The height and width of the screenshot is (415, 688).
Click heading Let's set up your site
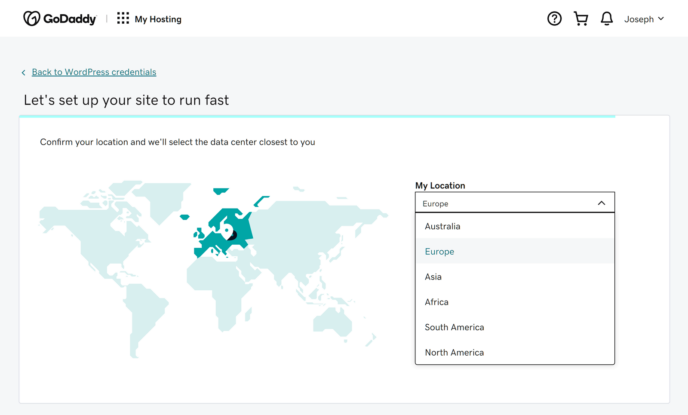[x=126, y=100]
